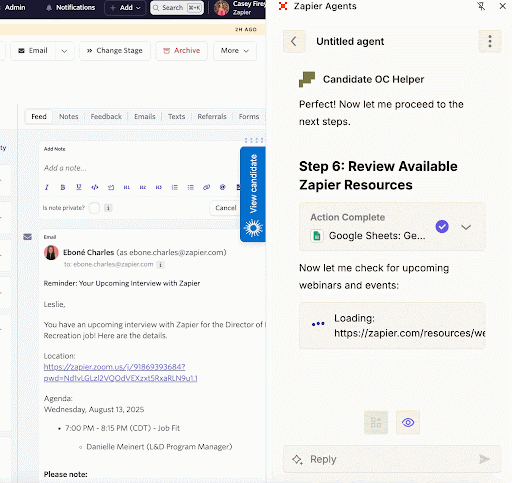Open the three-dot agent options menu
The image size is (512, 483).
490,41
